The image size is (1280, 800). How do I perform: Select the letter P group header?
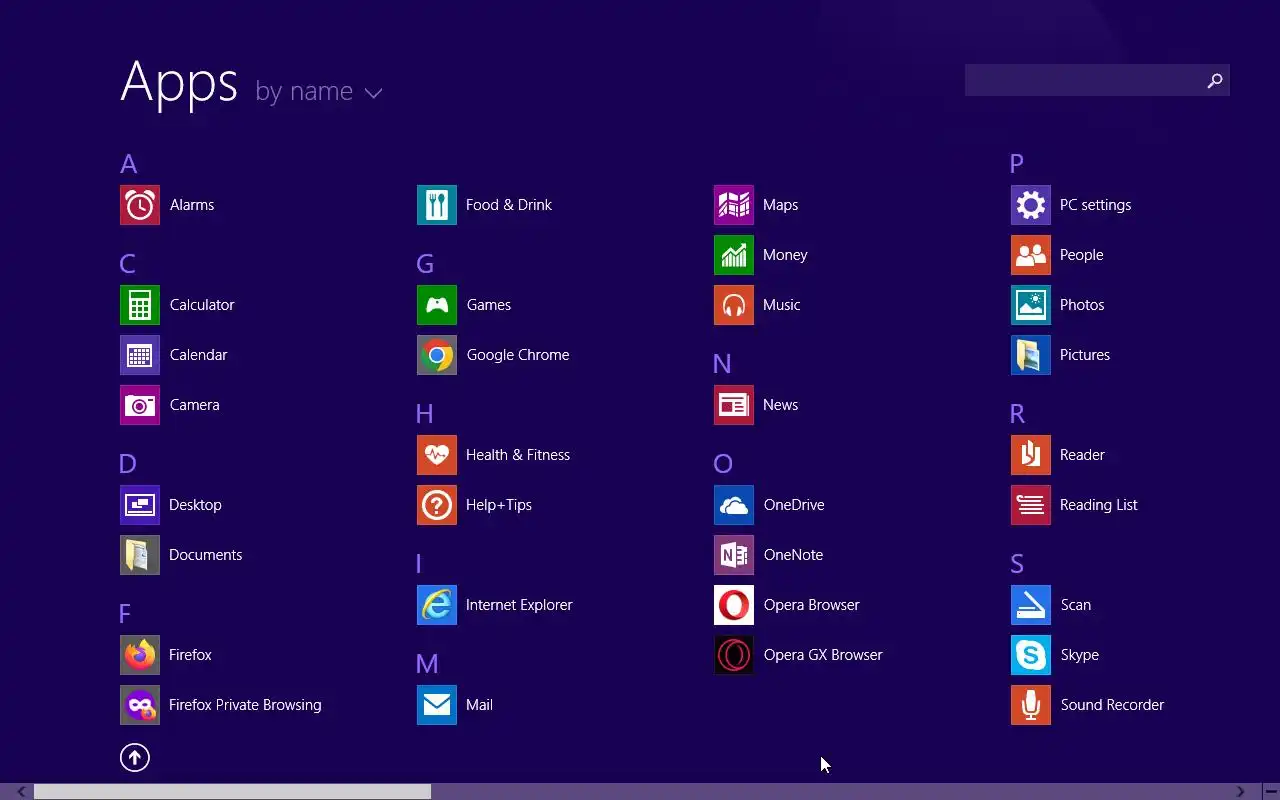pyautogui.click(x=1017, y=164)
